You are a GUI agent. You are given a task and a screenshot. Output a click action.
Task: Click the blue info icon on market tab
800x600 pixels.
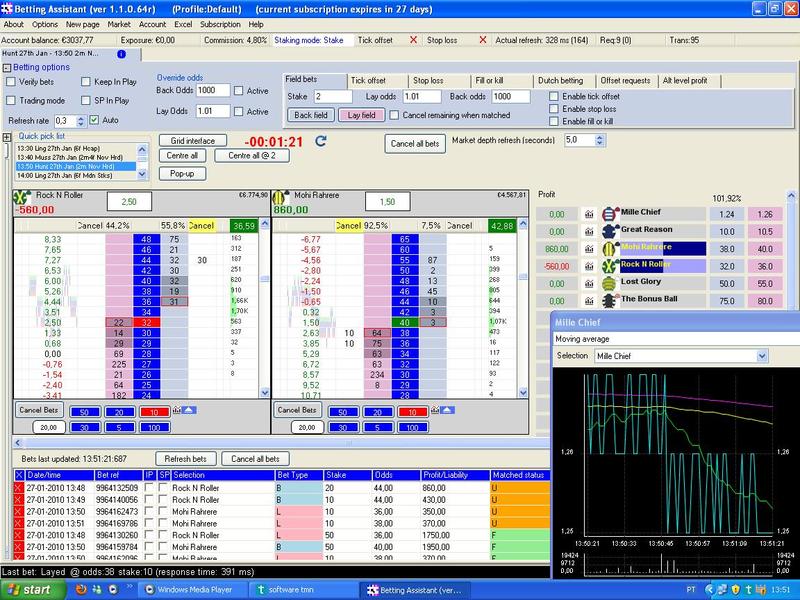[x=121, y=54]
